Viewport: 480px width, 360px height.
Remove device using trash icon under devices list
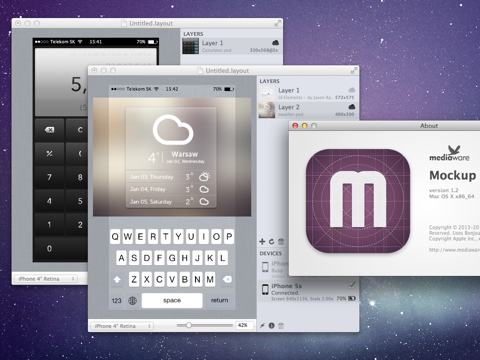point(281,326)
